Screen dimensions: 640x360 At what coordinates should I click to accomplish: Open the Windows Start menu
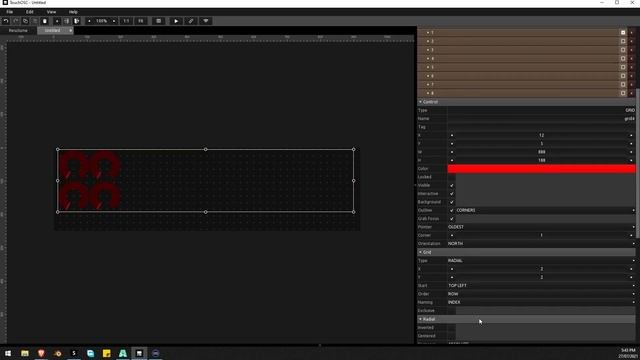click(x=8, y=353)
